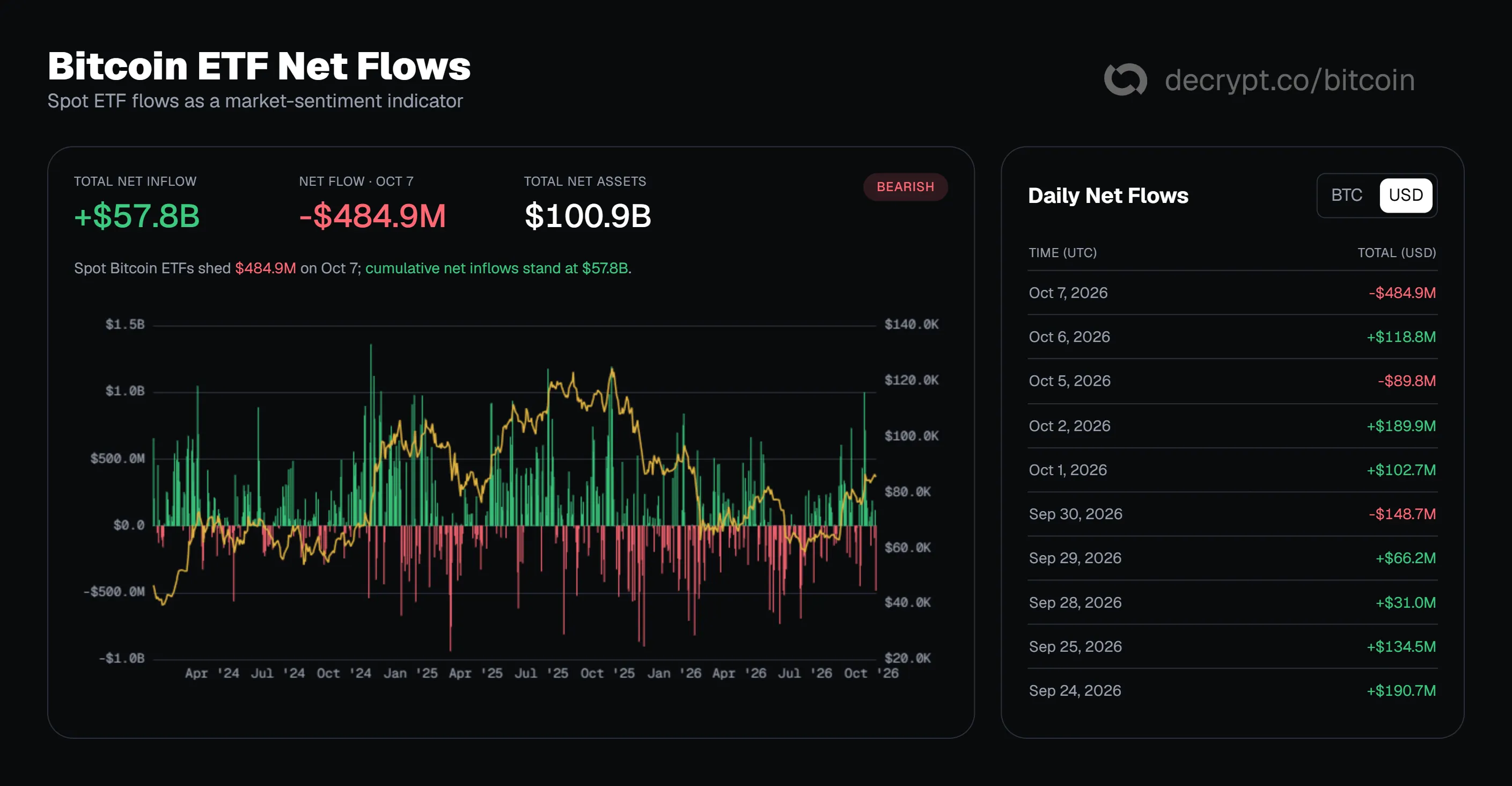Click the +$102.7M table value
Viewport: 1512px width, 786px height.
coord(1401,469)
